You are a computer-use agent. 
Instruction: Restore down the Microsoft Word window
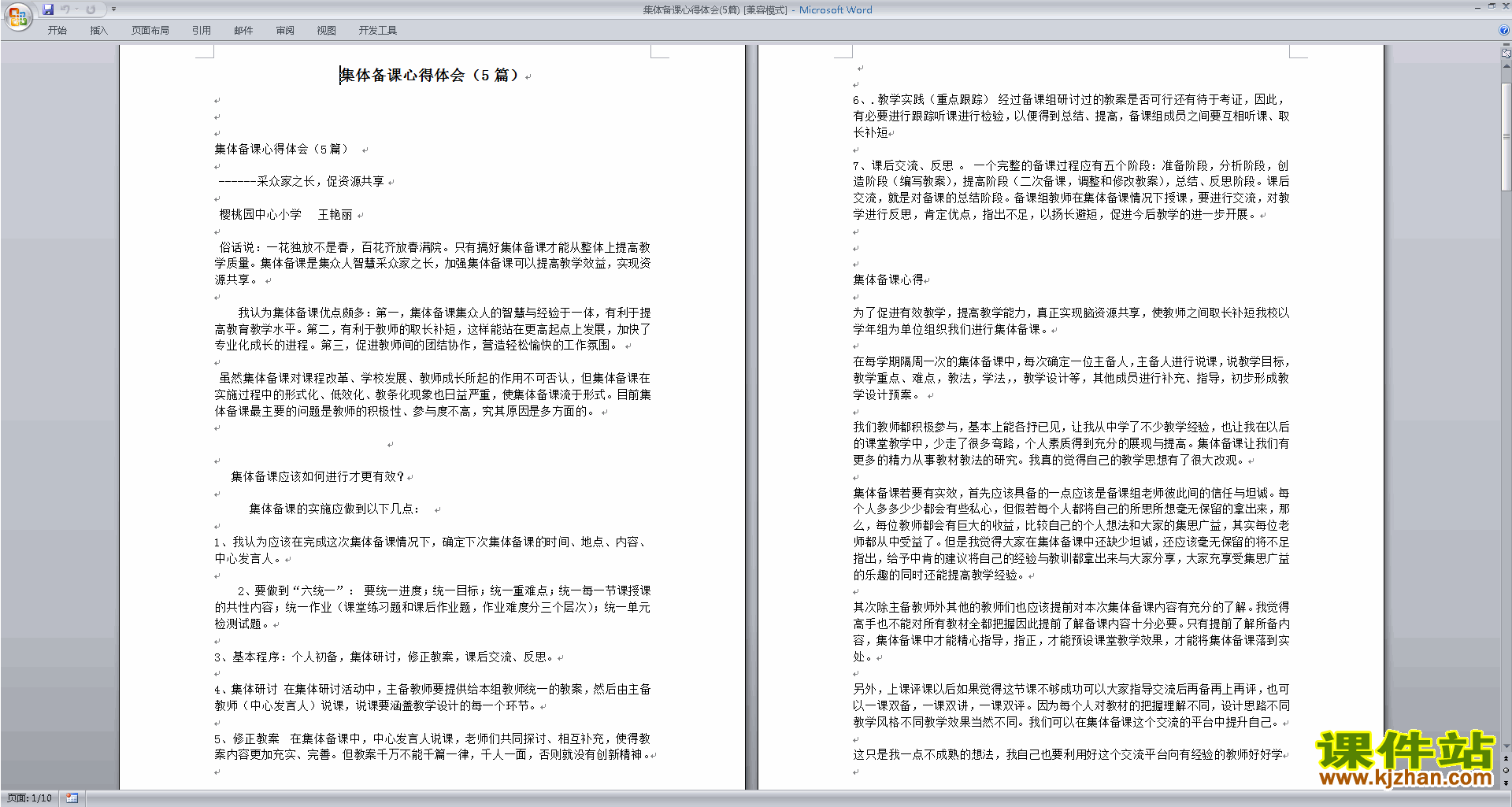1492,7
